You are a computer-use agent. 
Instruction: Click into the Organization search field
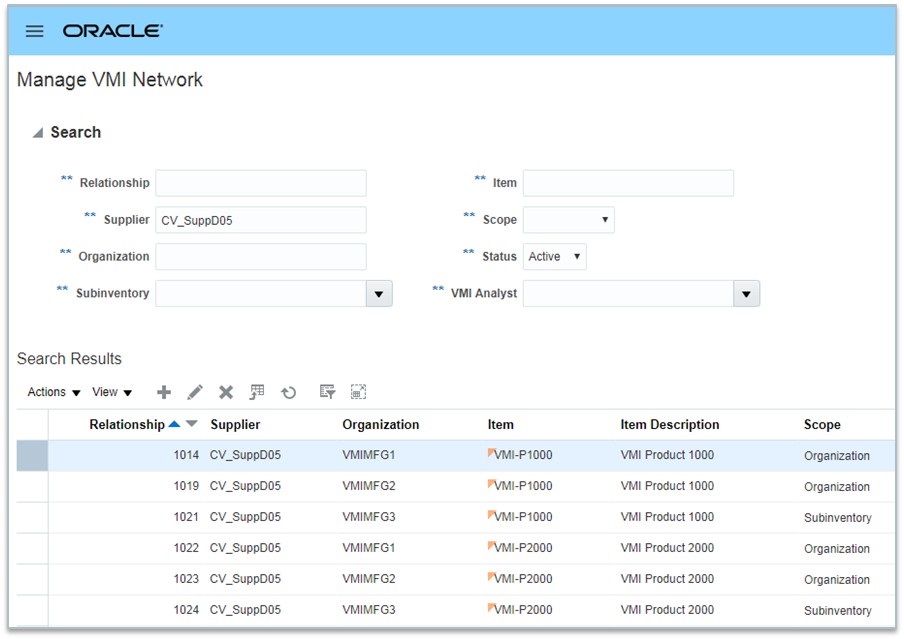point(261,257)
